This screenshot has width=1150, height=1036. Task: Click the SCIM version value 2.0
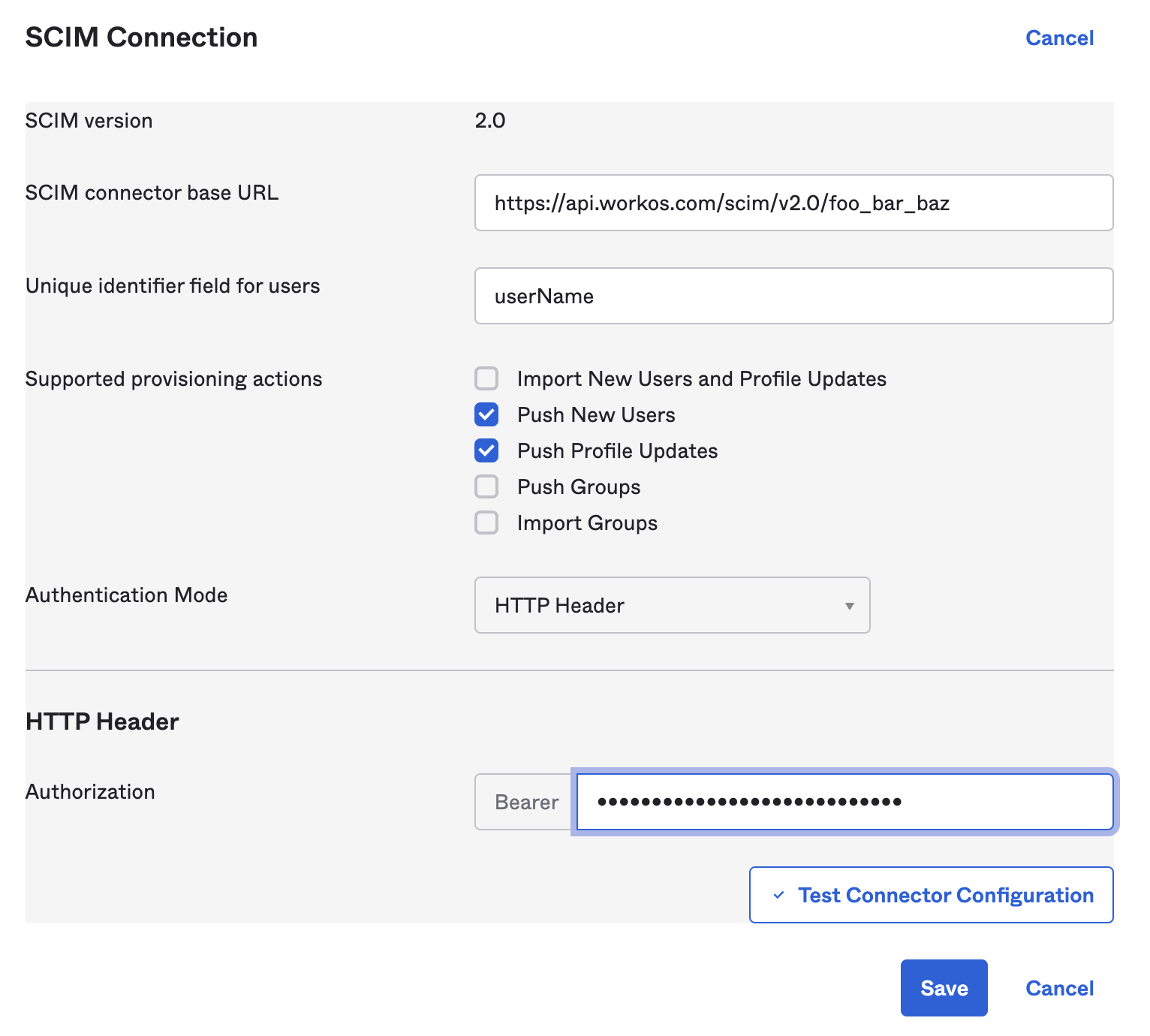click(x=490, y=121)
